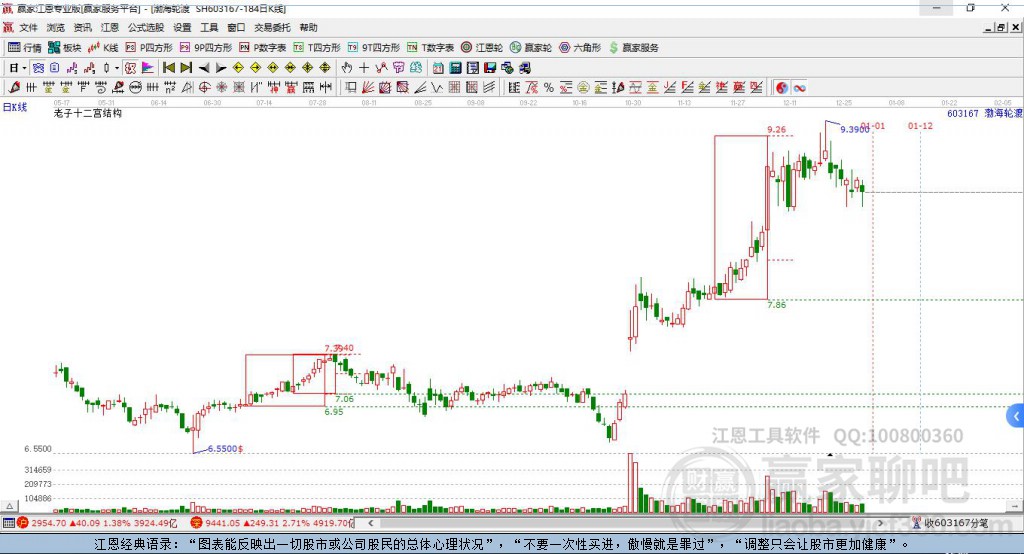This screenshot has width=1024, height=554.
Task: Open the 赢家轮 wheel tool
Action: coord(531,48)
